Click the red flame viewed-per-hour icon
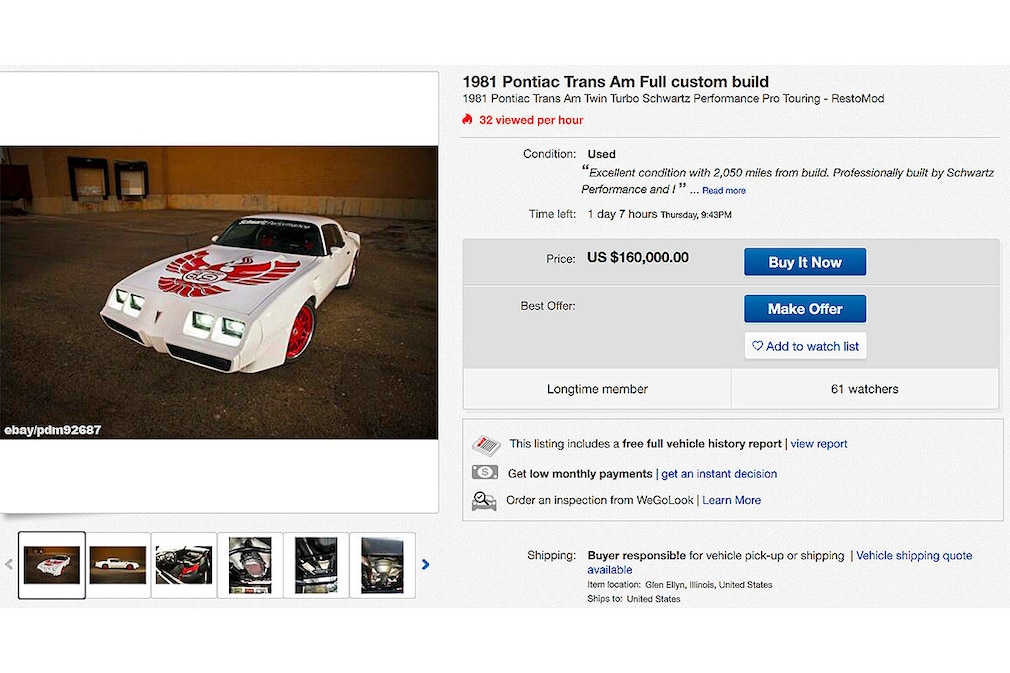Viewport: 1010px width, 673px height. (467, 120)
